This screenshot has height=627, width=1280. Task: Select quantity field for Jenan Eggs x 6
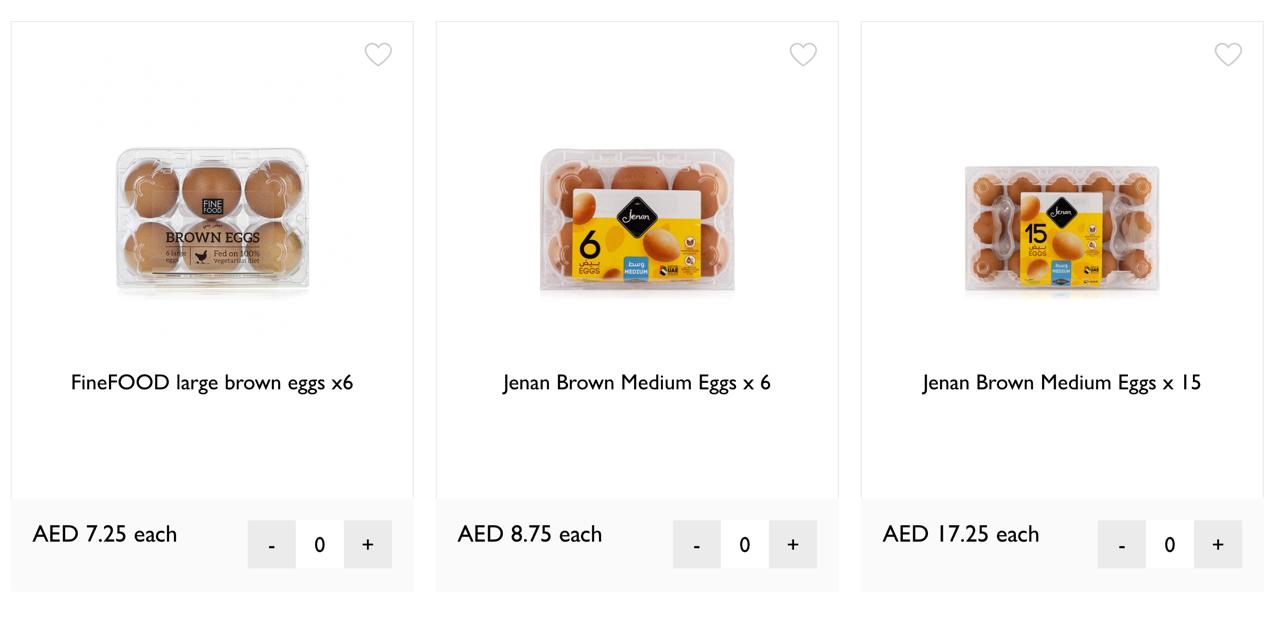pos(745,544)
